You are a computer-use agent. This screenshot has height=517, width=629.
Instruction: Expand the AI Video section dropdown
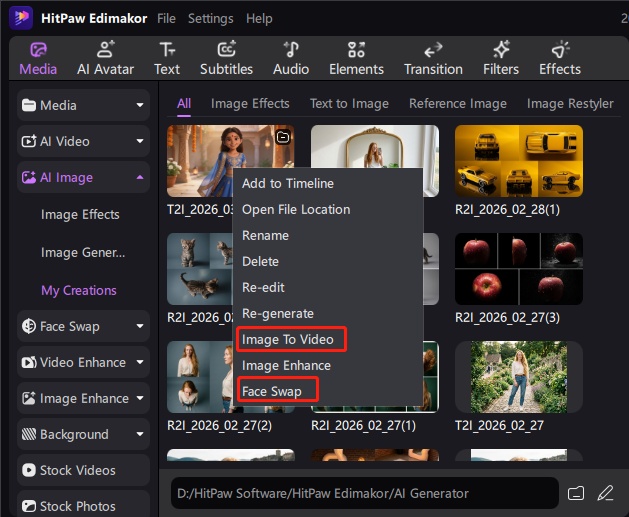140,141
